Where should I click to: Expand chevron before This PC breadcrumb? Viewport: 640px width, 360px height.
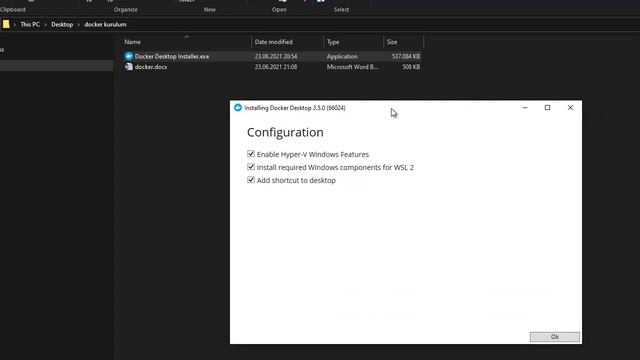(14, 24)
